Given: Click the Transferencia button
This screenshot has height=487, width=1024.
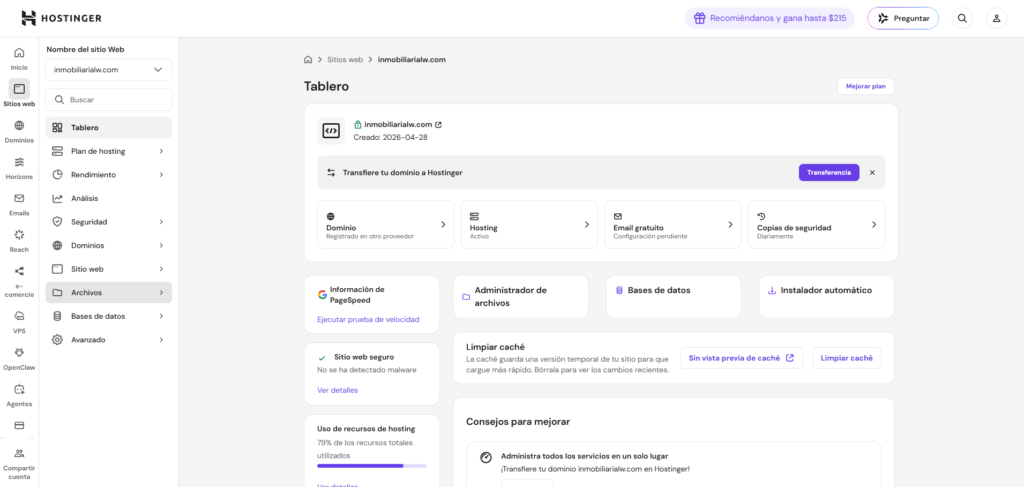Looking at the screenshot, I should point(829,172).
